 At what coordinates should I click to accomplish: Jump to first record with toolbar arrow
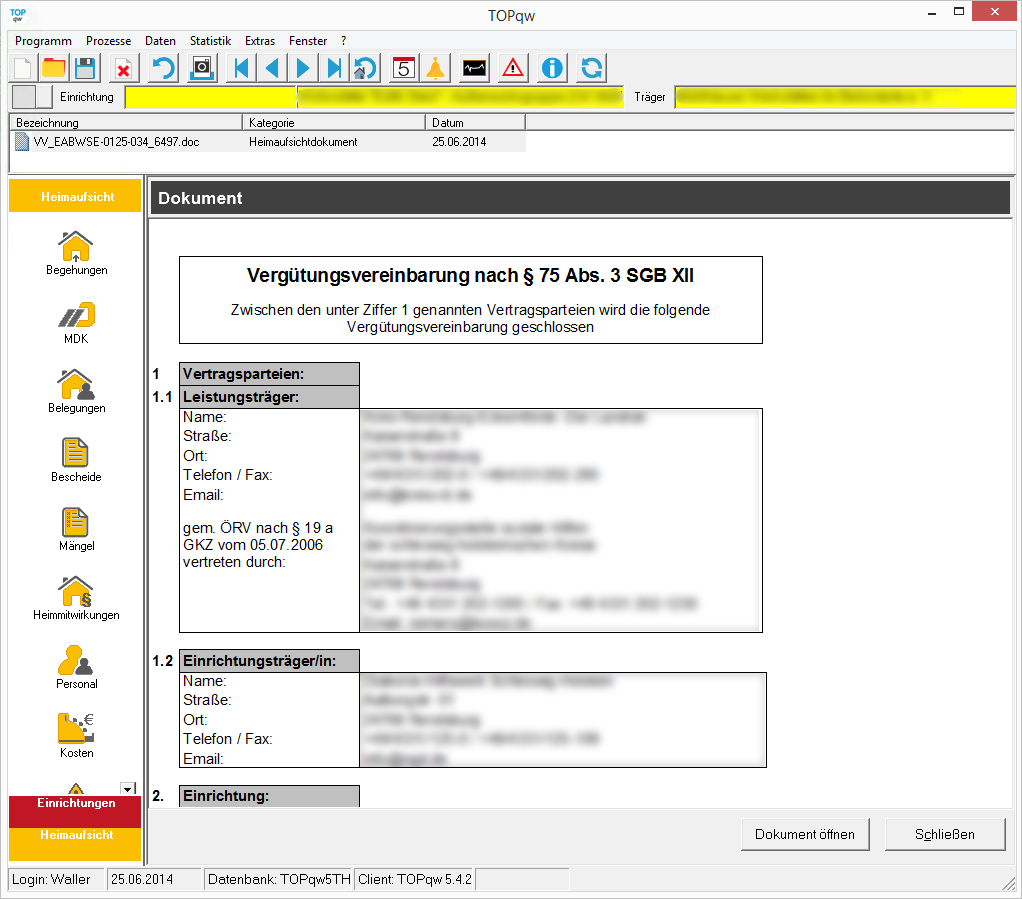tap(240, 68)
